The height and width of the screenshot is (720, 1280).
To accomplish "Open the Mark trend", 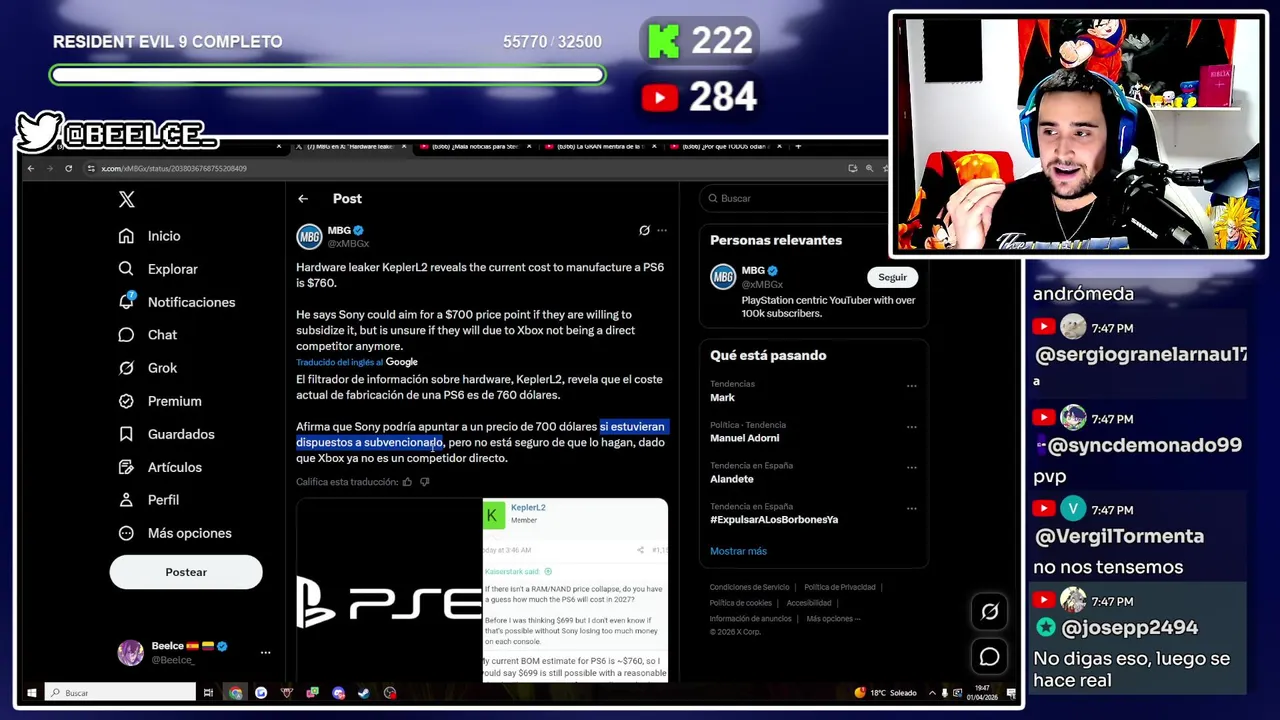I will click(x=722, y=397).
